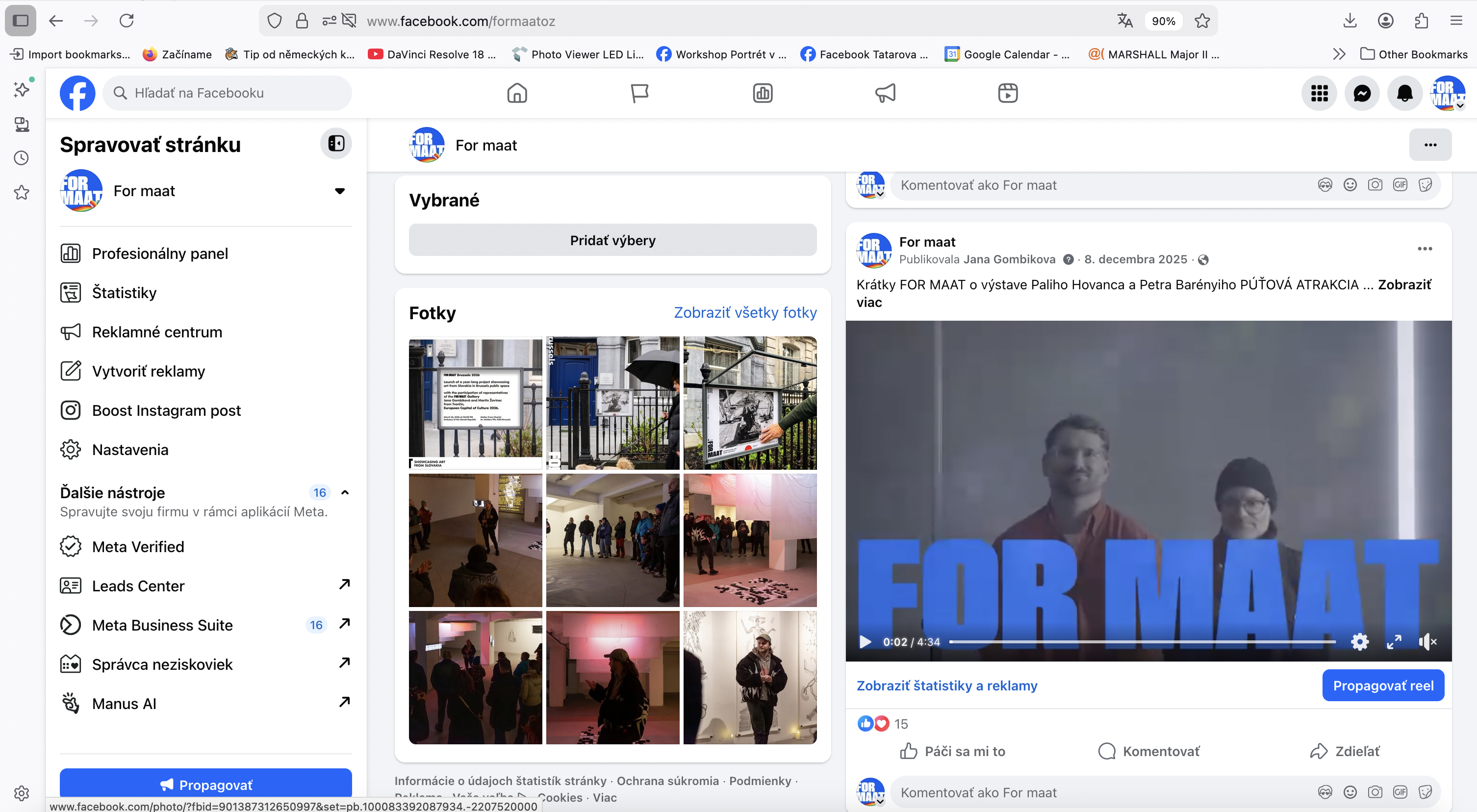1477x812 pixels.
Task: Open the Messenger icon
Action: click(x=1362, y=93)
